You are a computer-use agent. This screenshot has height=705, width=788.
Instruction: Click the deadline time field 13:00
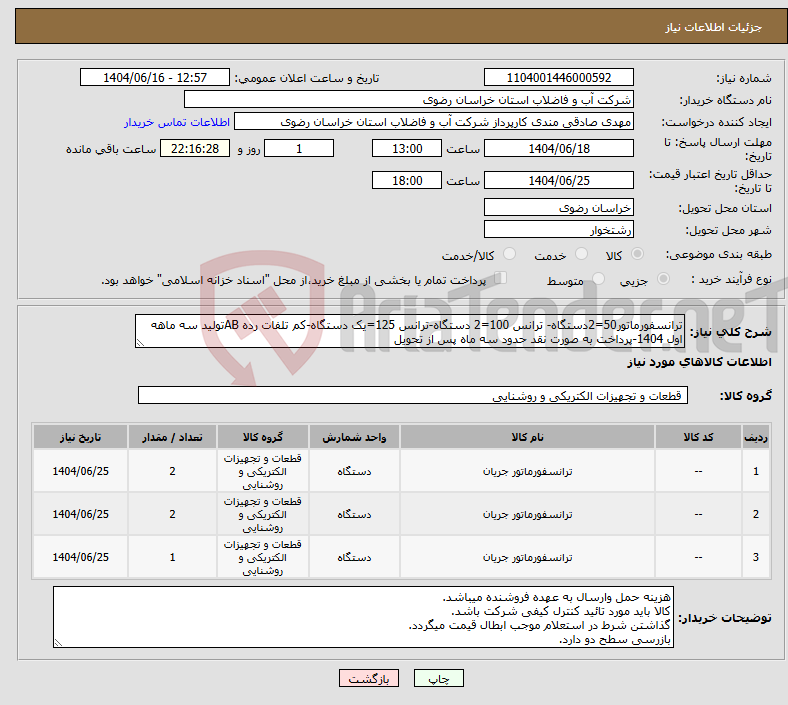[x=407, y=149]
